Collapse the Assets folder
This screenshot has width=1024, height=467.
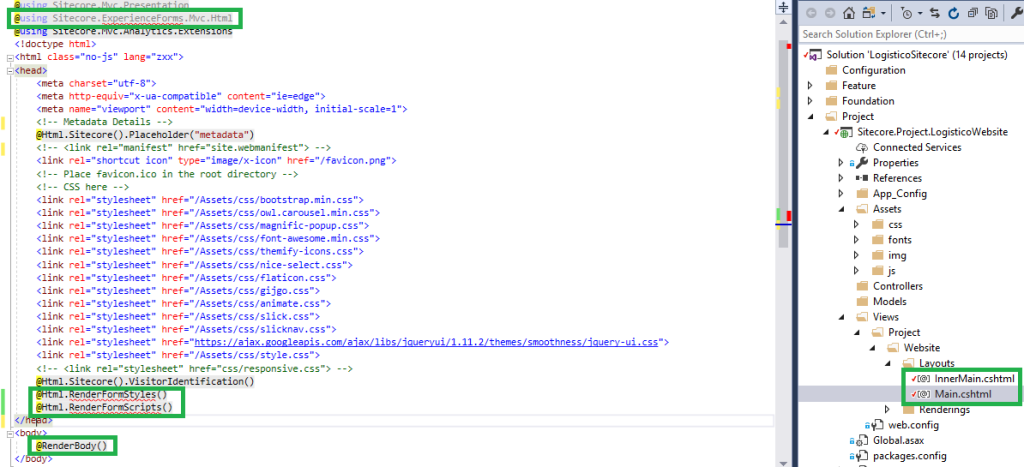[x=840, y=209]
